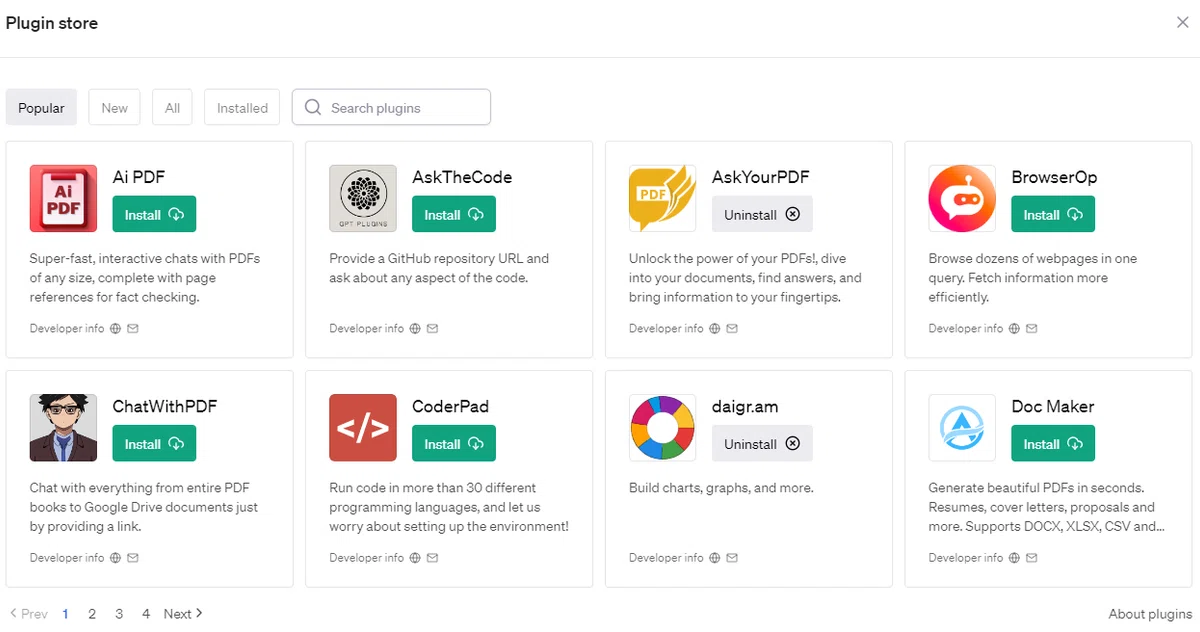
Task: Click Next to see more plugins
Action: (183, 613)
